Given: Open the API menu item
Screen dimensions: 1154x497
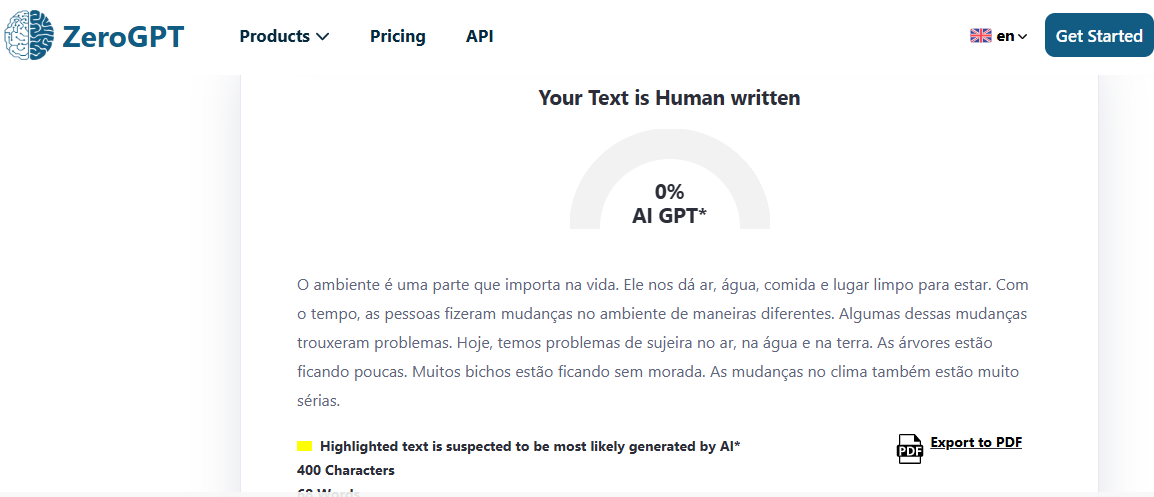Looking at the screenshot, I should (479, 36).
